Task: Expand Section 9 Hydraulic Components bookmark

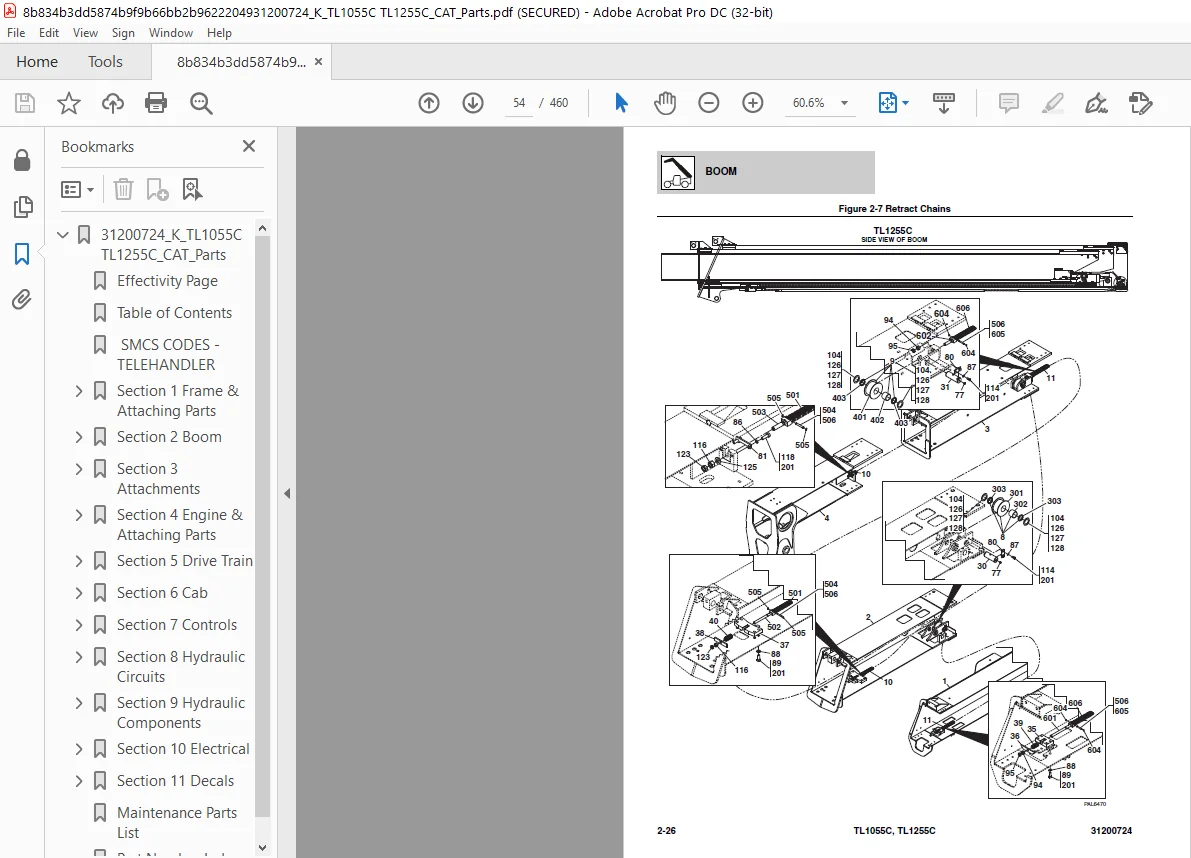Action: 79,703
